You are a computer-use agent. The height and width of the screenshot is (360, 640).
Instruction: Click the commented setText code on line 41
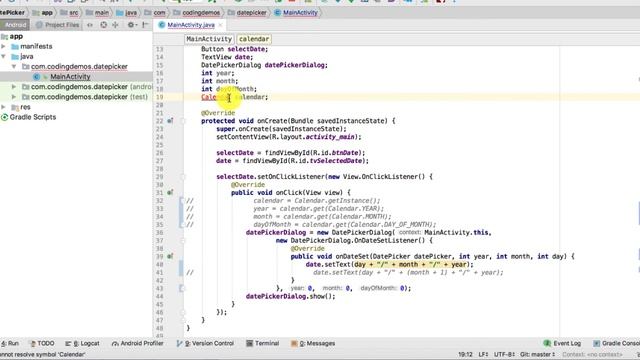[x=408, y=272]
